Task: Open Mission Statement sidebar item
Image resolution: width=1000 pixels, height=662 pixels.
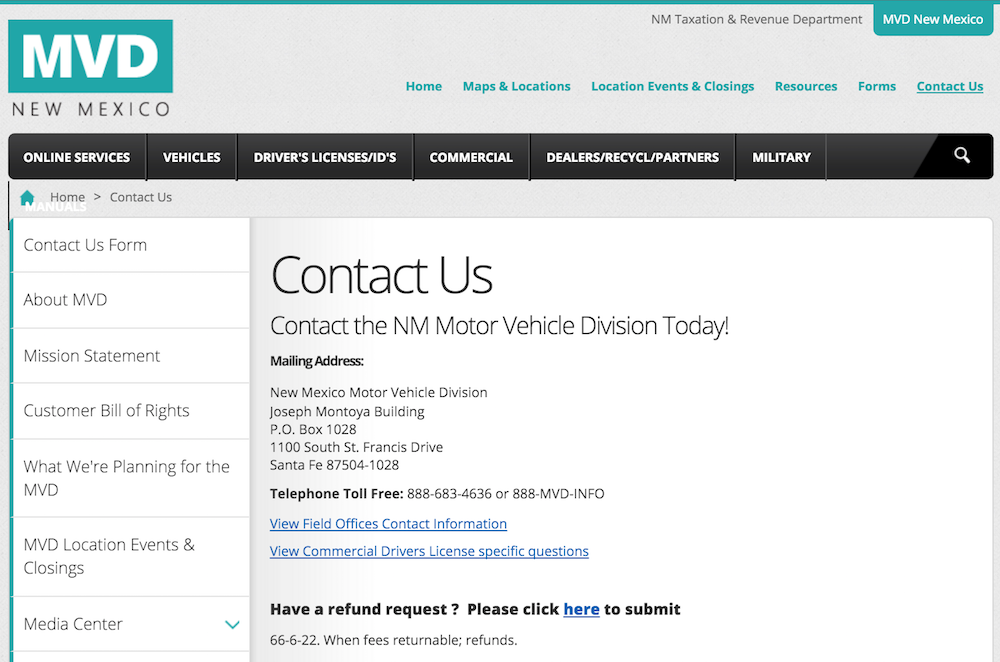Action: tap(130, 356)
